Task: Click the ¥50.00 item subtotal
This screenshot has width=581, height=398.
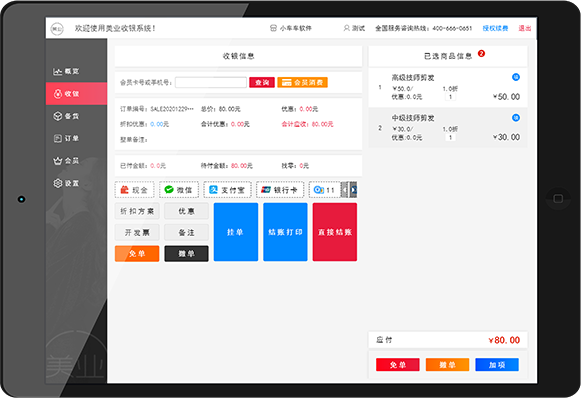Action: (x=506, y=97)
